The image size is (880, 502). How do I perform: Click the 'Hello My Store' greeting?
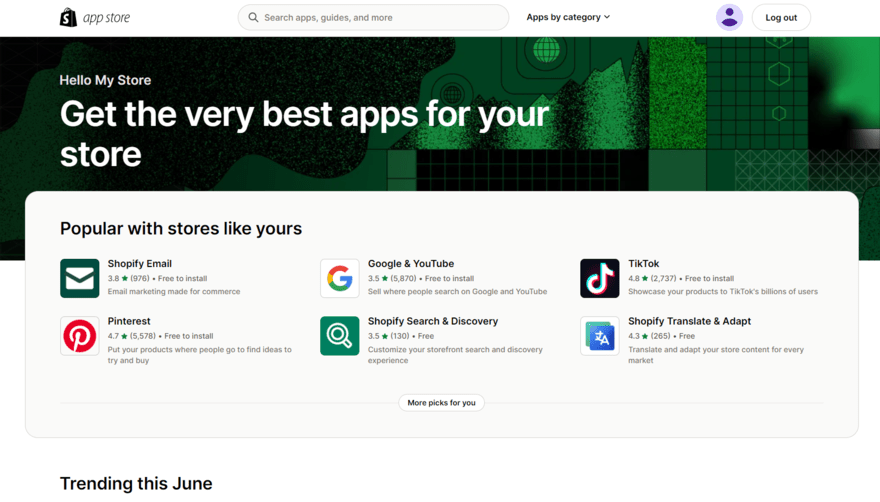pos(105,80)
